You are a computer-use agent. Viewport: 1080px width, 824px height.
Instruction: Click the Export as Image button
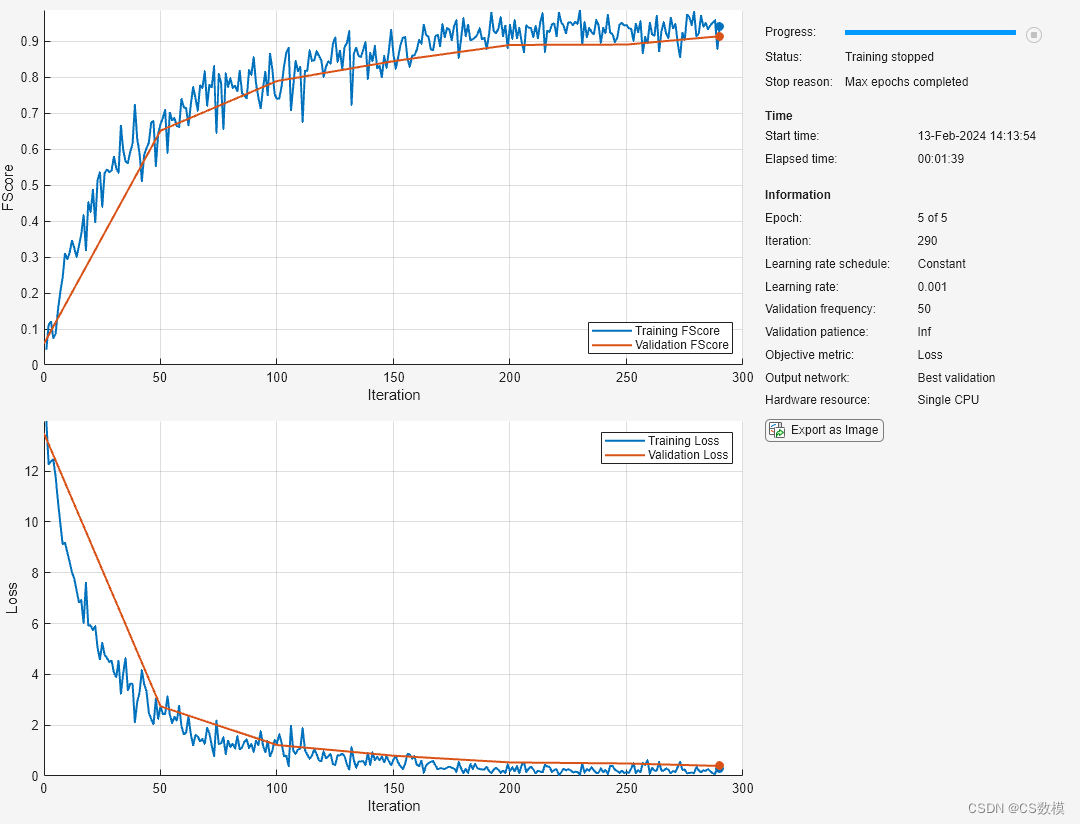(824, 430)
